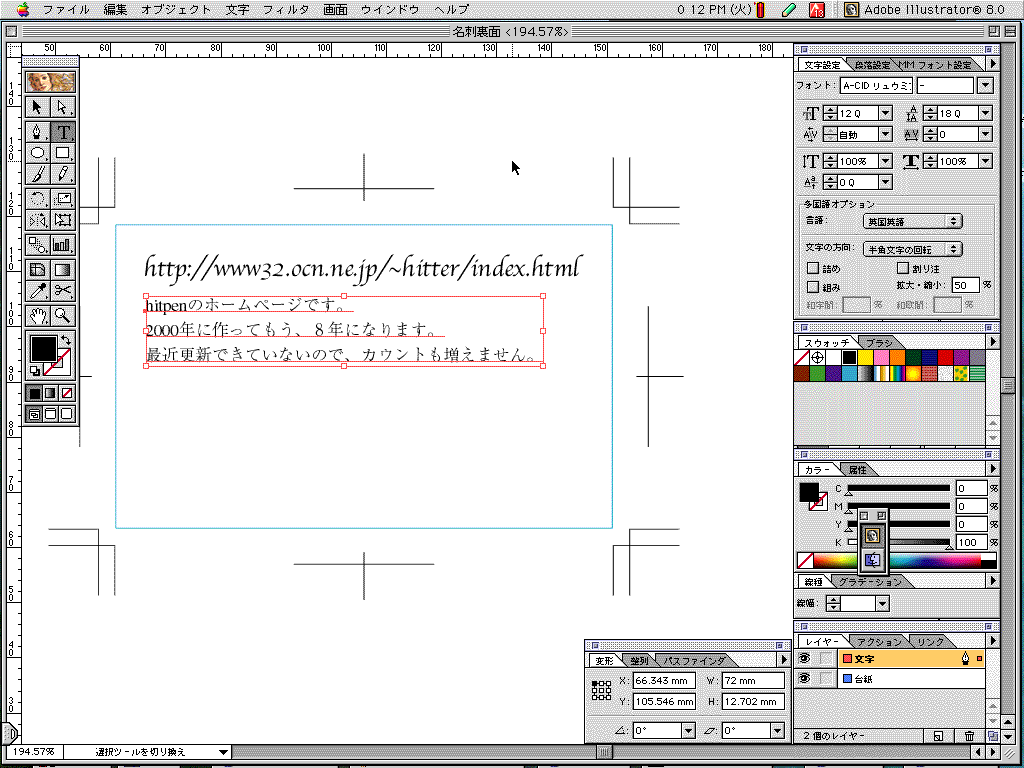This screenshot has height=768, width=1024.
Task: Open the 言語 language popup menu
Action: 913,221
